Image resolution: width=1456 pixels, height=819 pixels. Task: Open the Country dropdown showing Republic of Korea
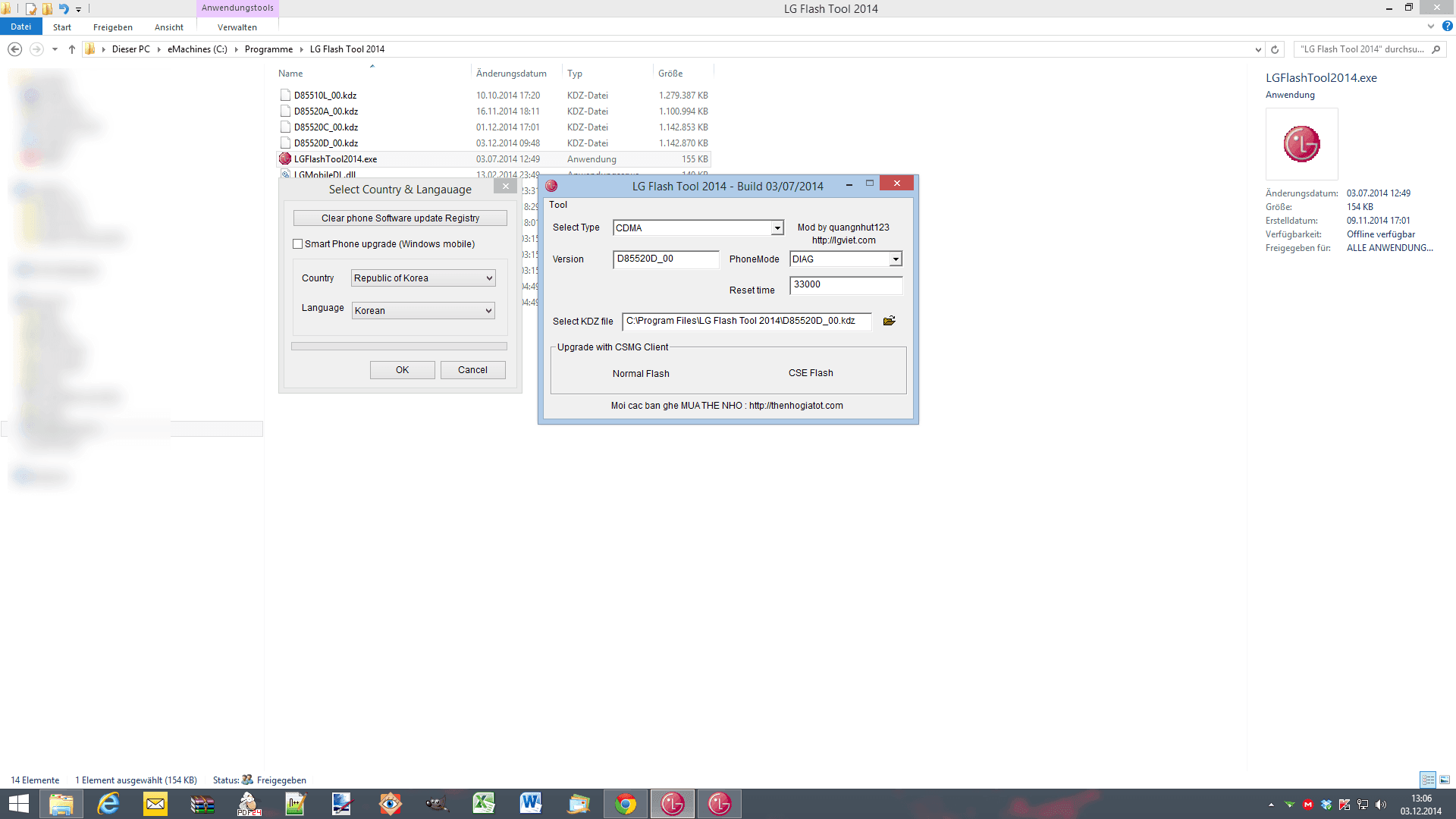click(x=423, y=278)
